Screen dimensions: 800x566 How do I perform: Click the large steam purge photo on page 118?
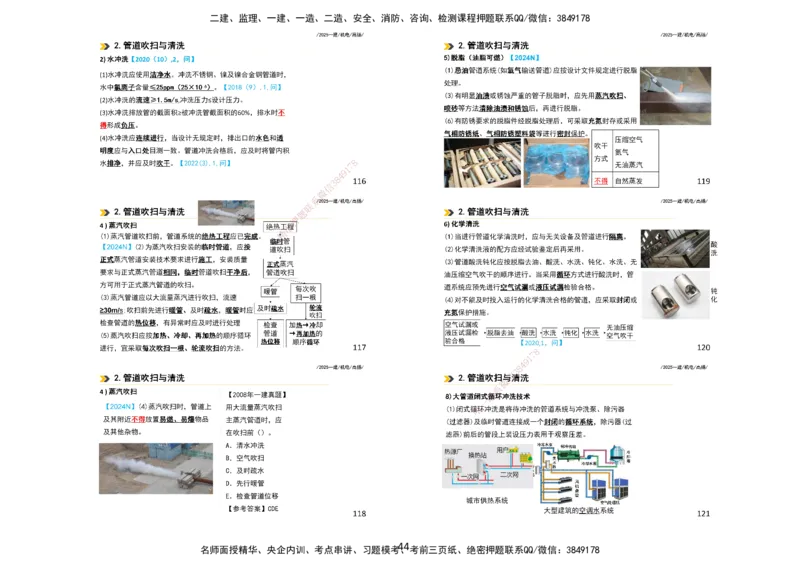[156, 468]
